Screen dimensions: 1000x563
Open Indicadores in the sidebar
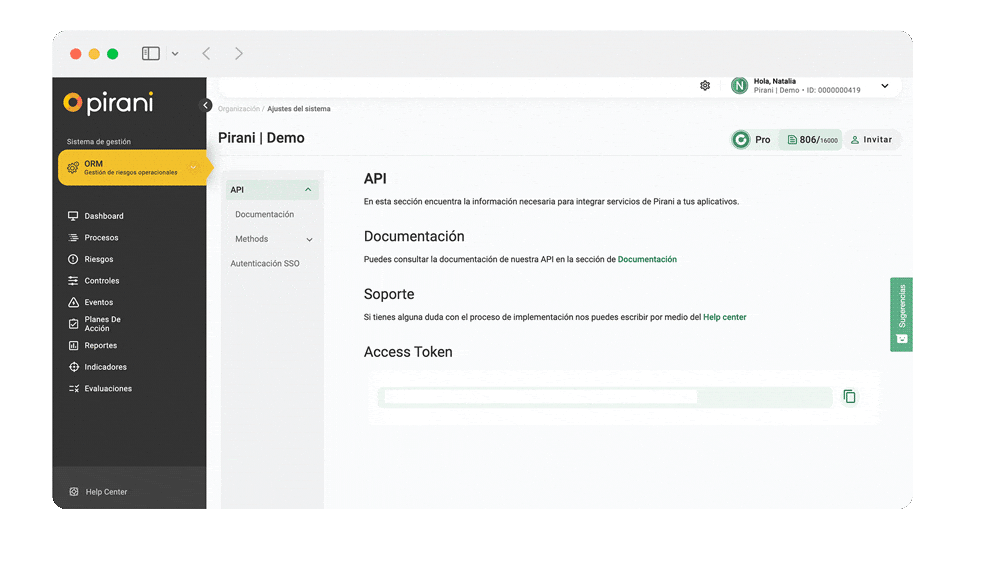point(105,367)
